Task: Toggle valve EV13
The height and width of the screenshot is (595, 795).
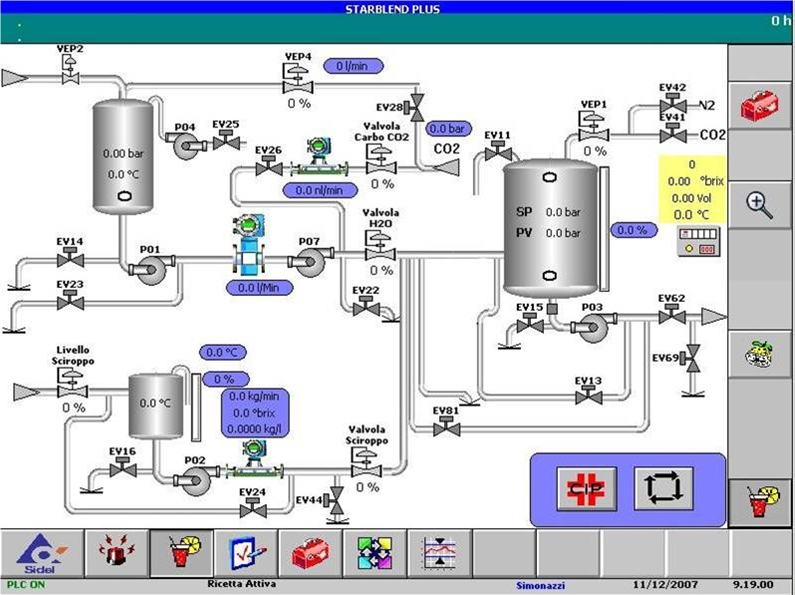Action: click(x=589, y=397)
